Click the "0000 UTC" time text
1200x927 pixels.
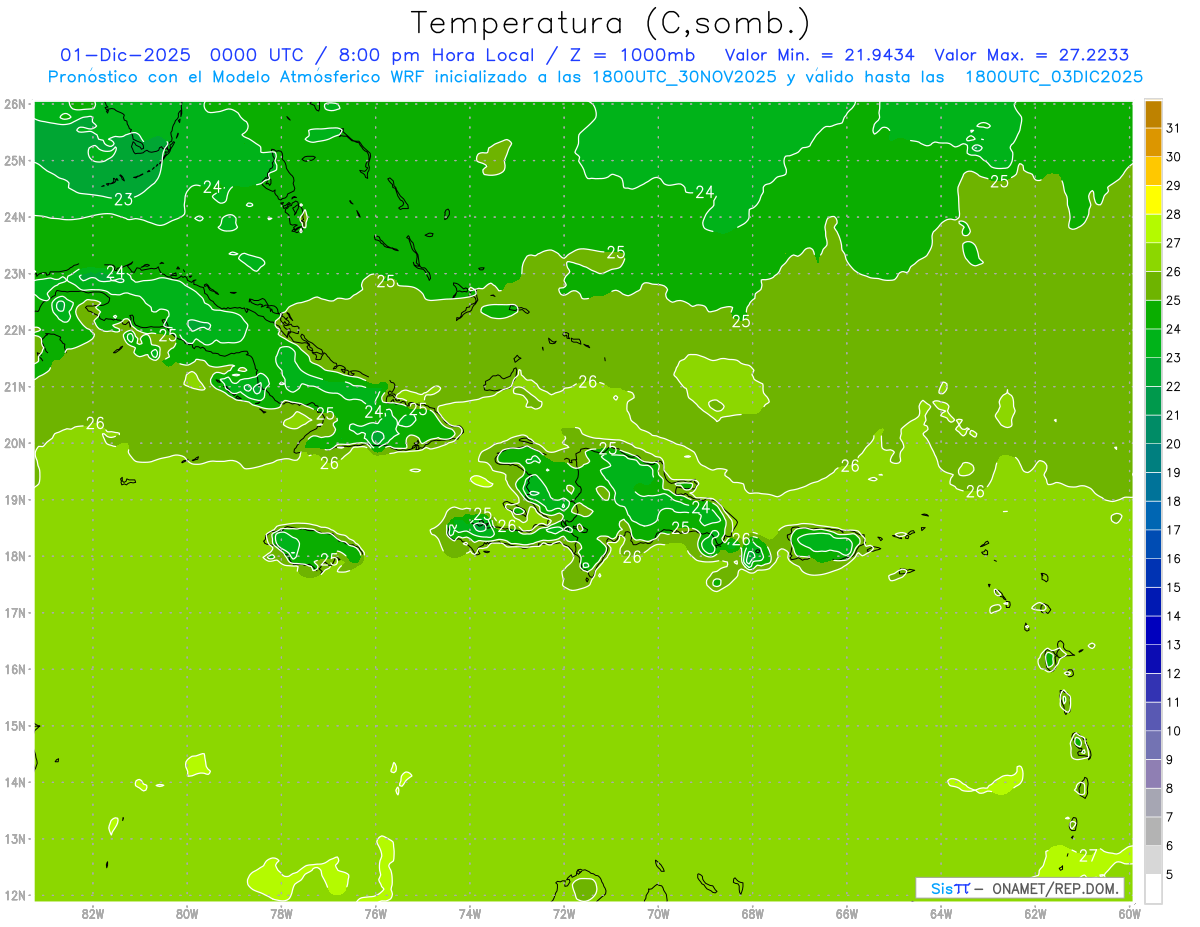258,55
